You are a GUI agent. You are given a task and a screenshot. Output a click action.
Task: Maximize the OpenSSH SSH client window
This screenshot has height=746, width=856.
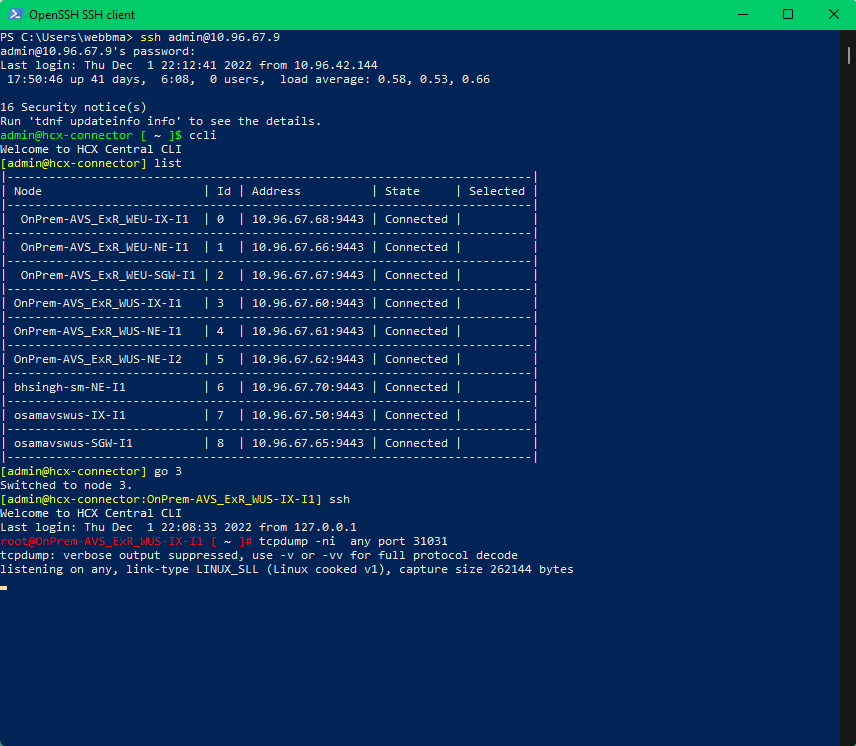(x=788, y=15)
